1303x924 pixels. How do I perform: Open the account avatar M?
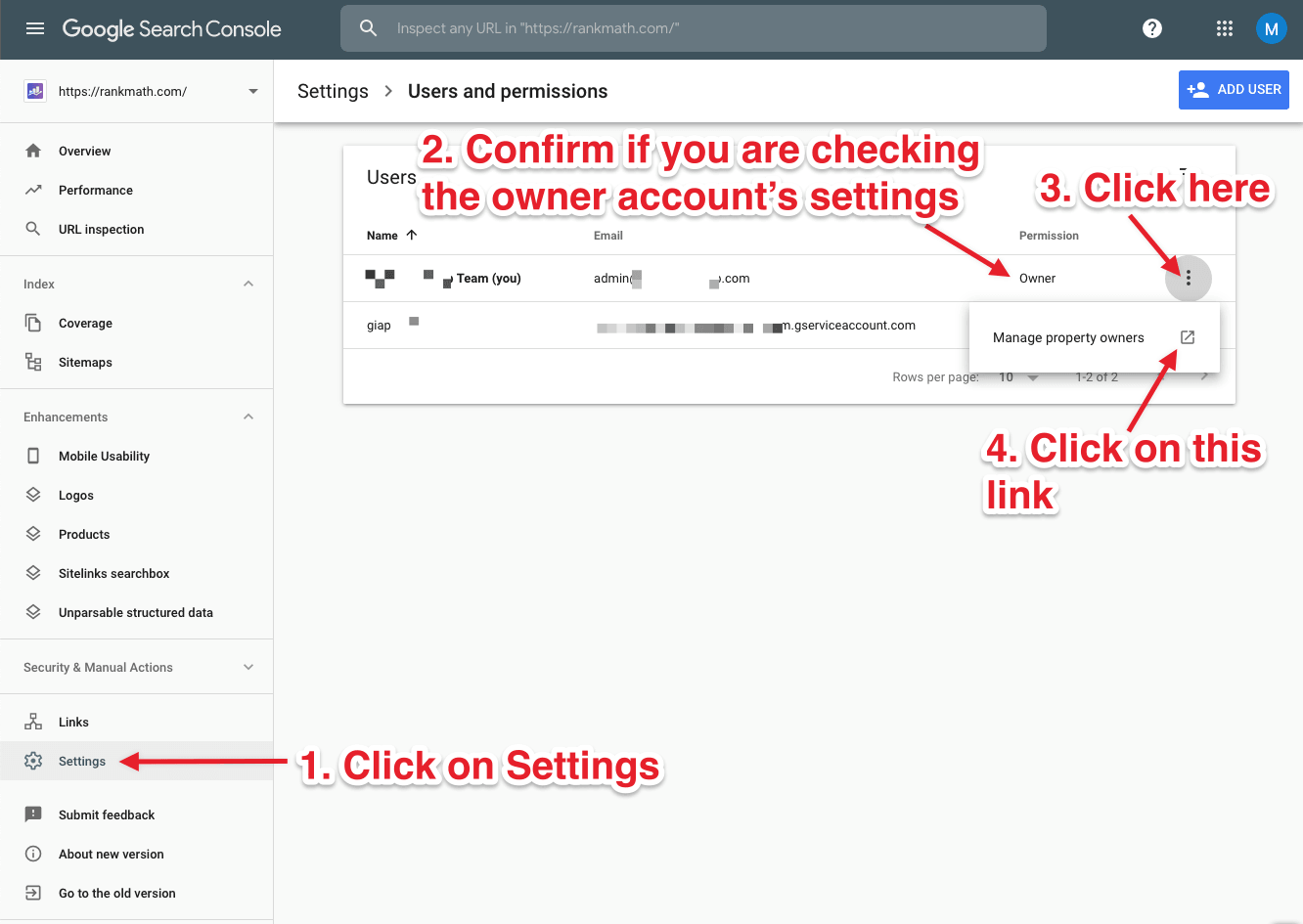(1271, 28)
